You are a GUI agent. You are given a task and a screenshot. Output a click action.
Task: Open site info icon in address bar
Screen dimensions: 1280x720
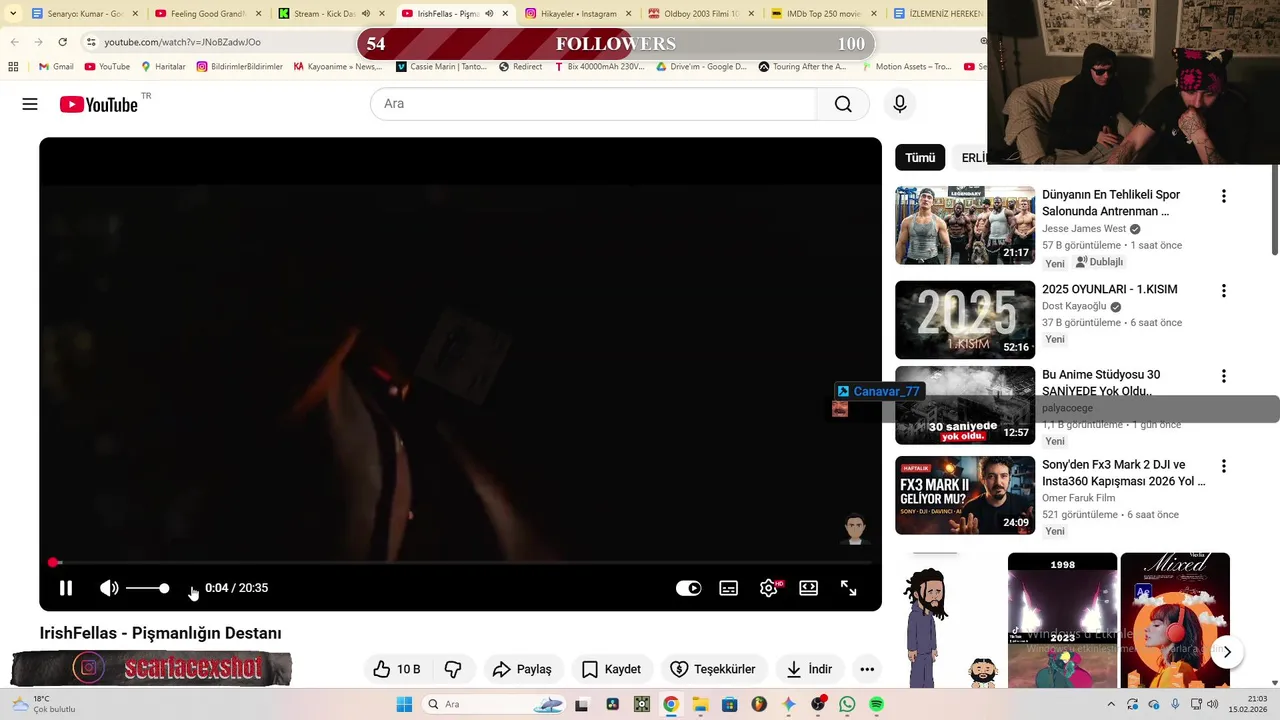91,42
